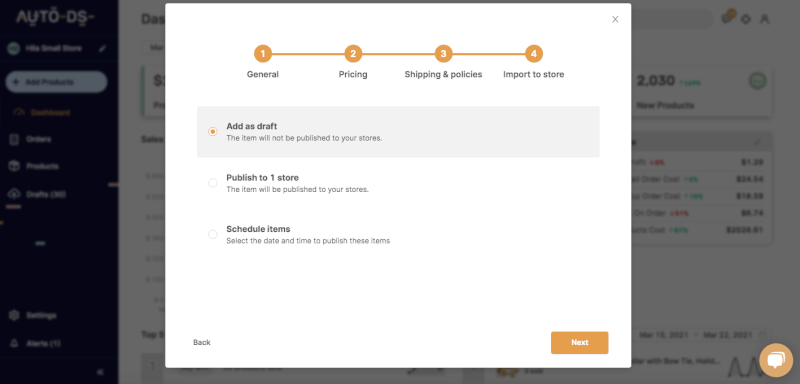Open the live chat bubble icon
800x384 pixels.
click(x=776, y=361)
